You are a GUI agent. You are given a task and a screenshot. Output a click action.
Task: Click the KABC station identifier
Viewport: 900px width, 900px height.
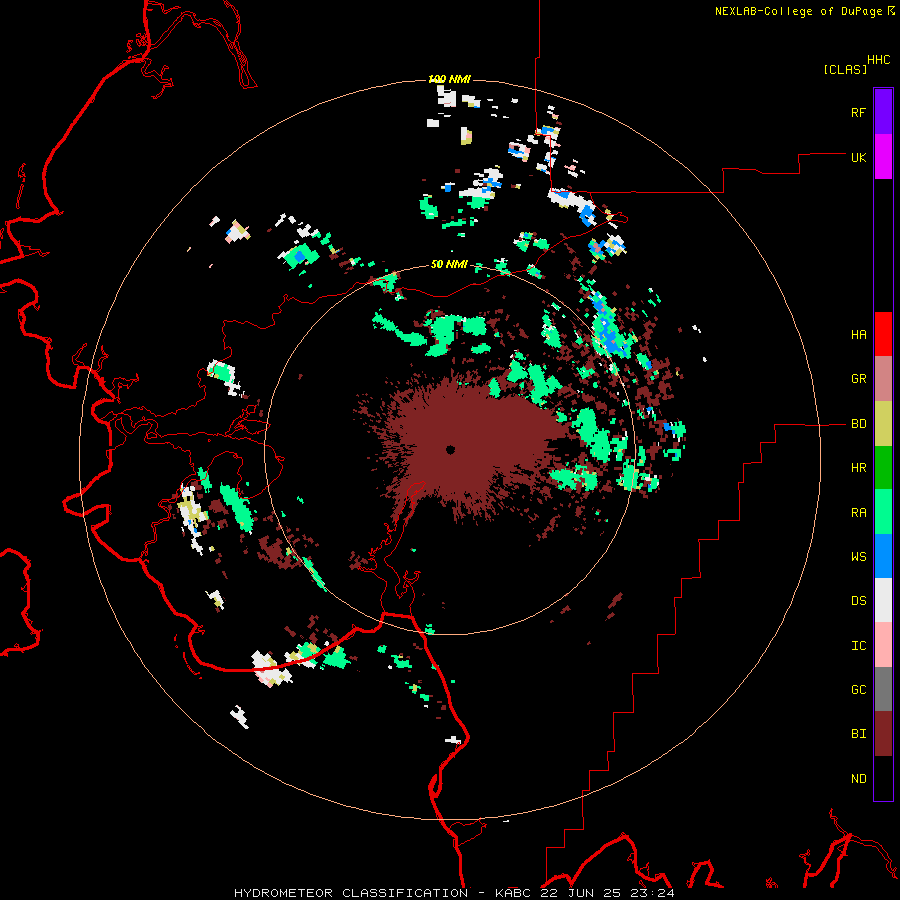[x=514, y=893]
